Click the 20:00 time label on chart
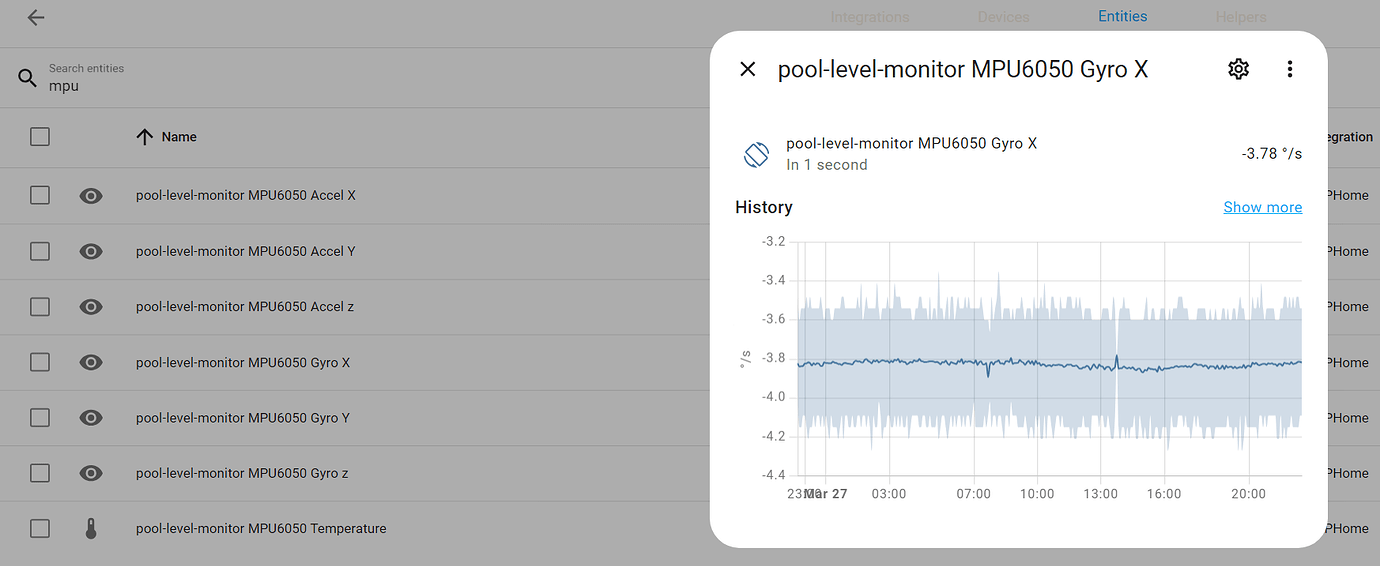 point(1248,494)
